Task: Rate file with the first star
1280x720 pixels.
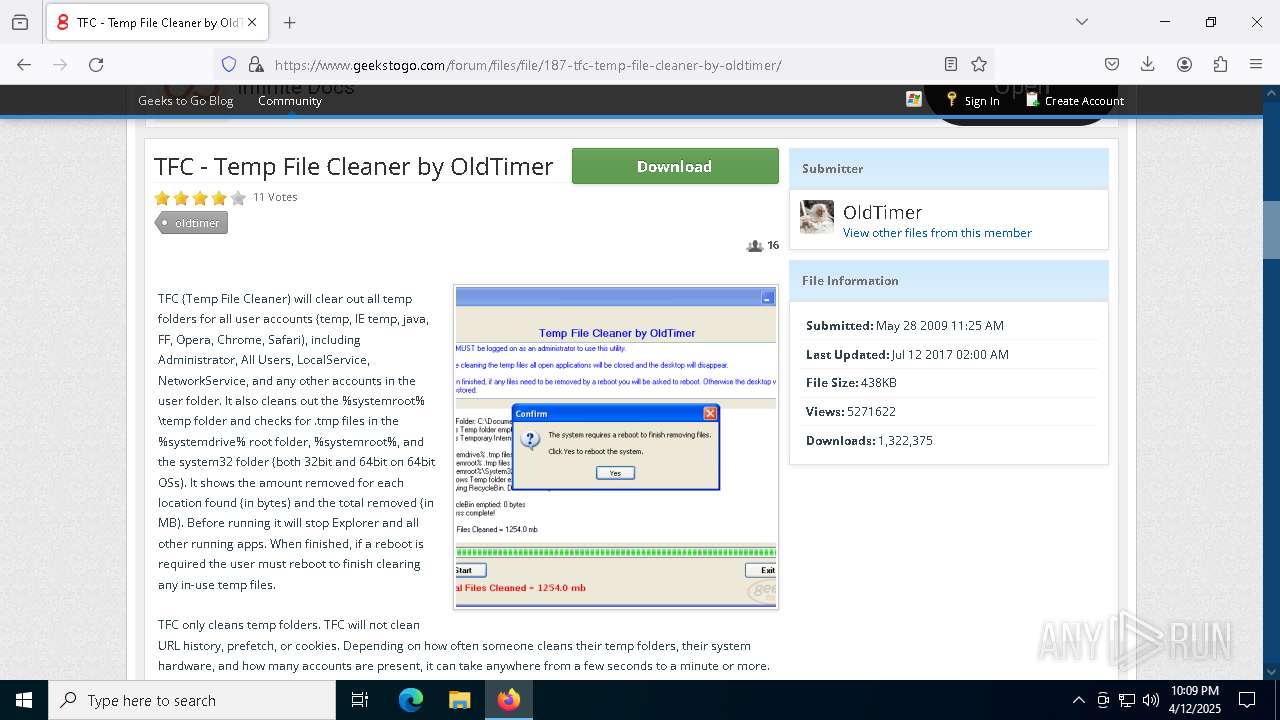Action: [x=162, y=198]
